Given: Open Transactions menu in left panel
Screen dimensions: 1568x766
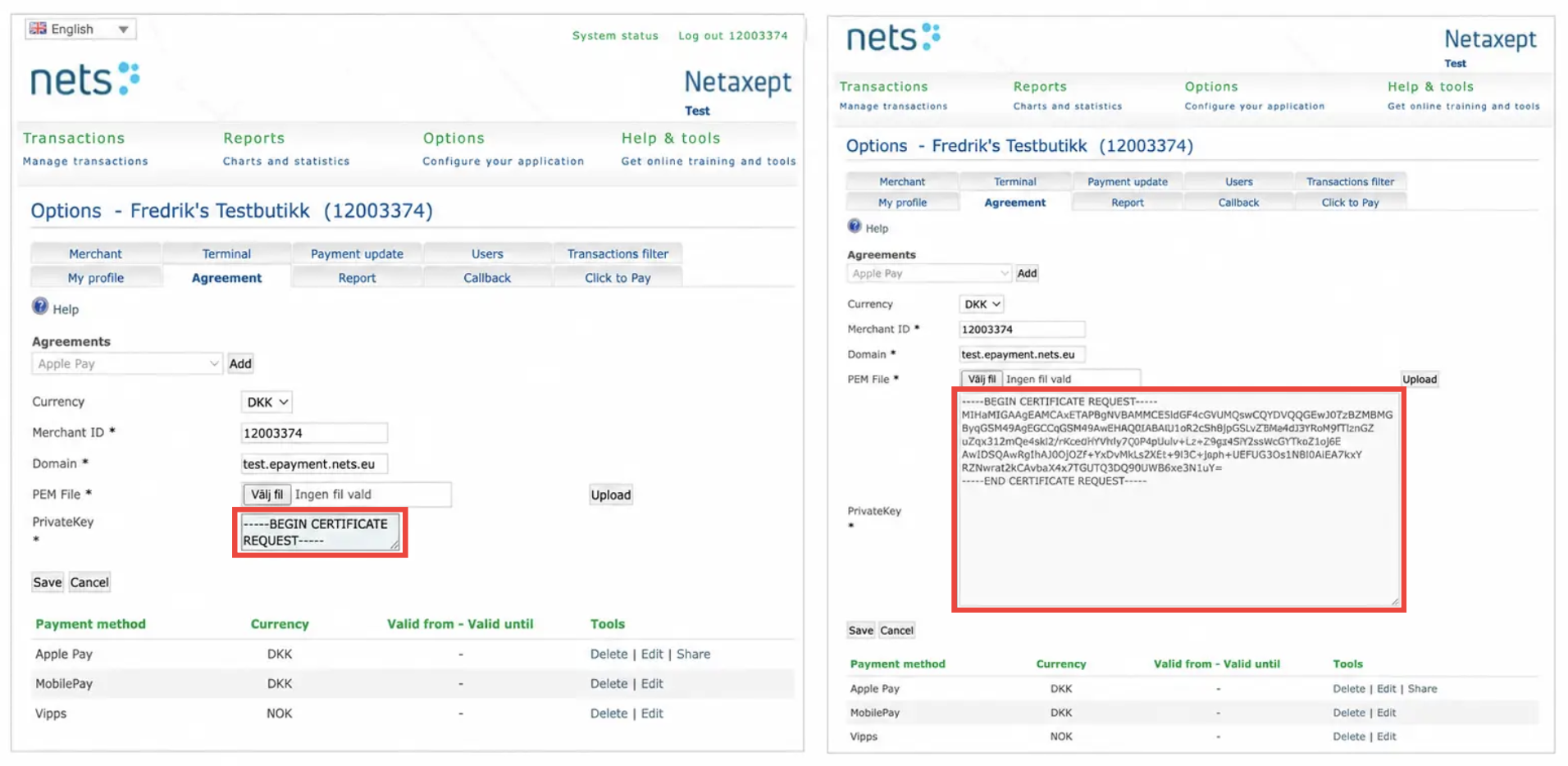Looking at the screenshot, I should 74,138.
